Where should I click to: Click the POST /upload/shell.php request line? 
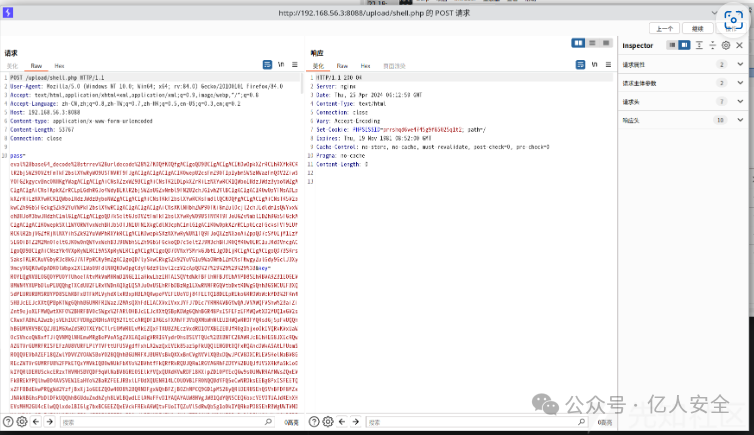[x=57, y=77]
